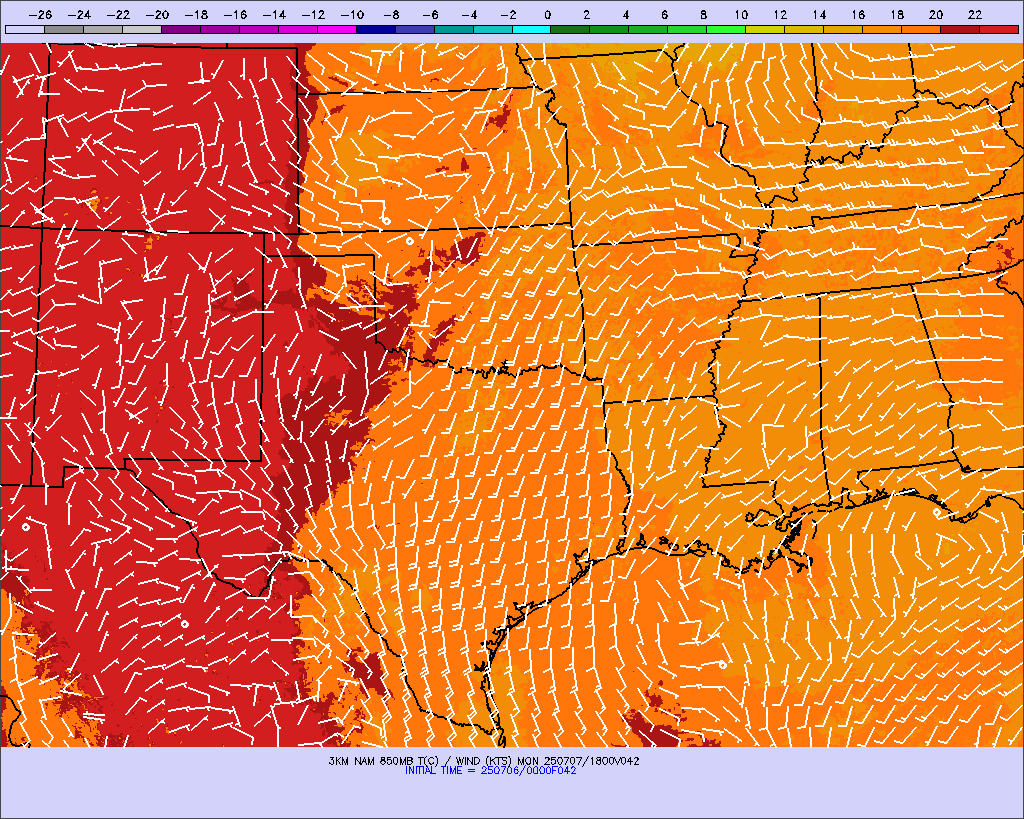Pick the deep orange swatch between 18 and 20

(x=921, y=29)
